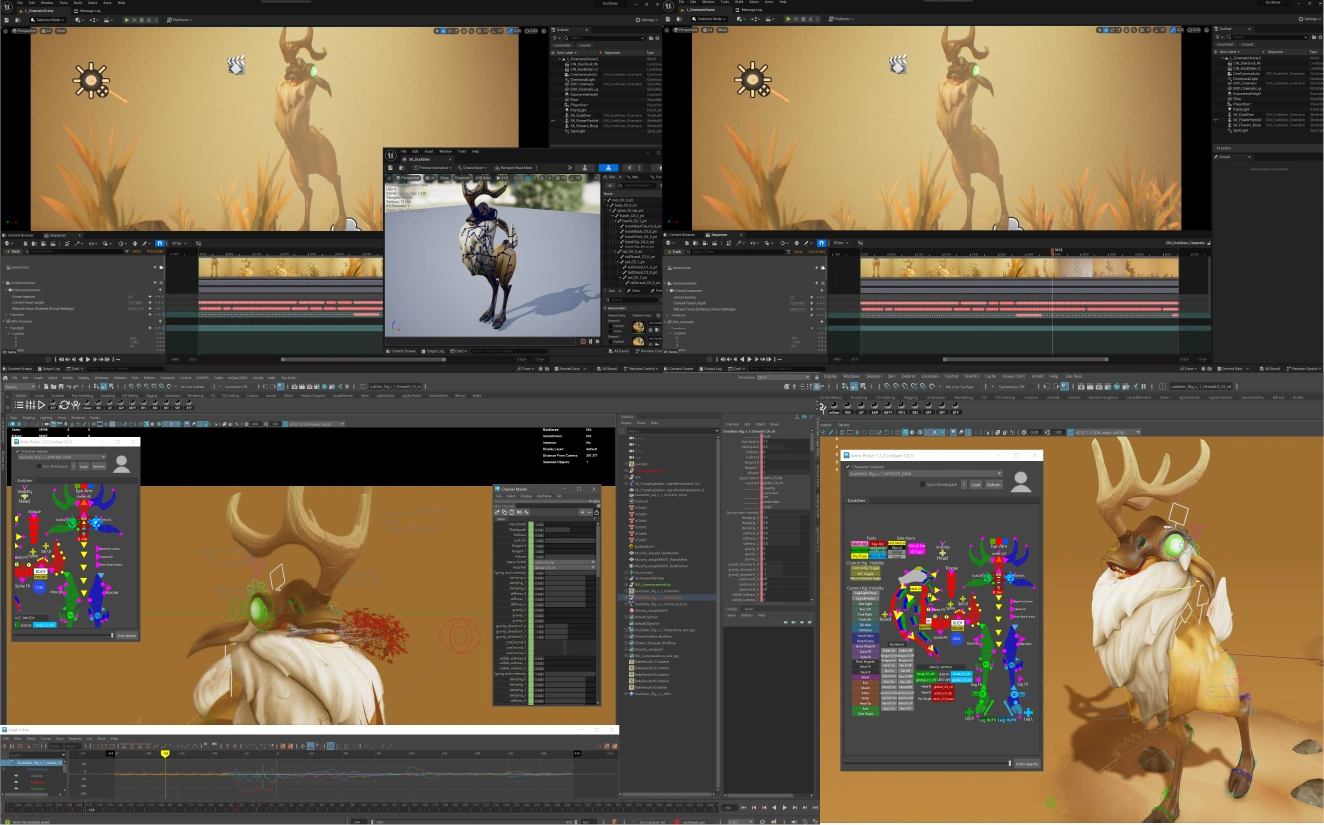The height and width of the screenshot is (825, 1324).
Task: Click Refresh button in the larger Anim Picker
Action: [x=993, y=484]
